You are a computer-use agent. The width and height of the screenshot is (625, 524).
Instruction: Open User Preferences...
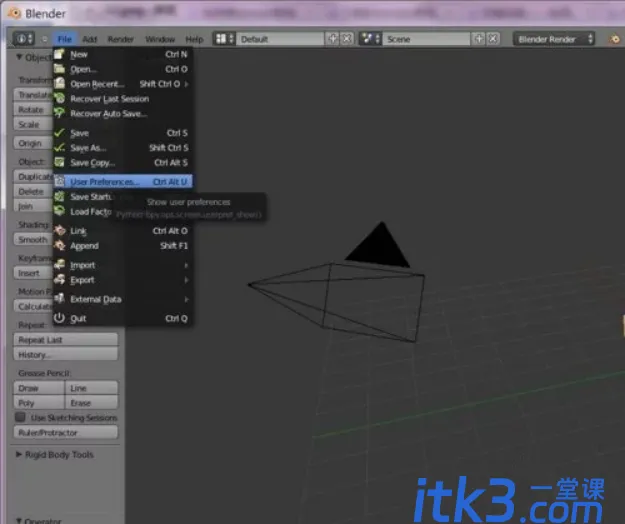pyautogui.click(x=123, y=182)
